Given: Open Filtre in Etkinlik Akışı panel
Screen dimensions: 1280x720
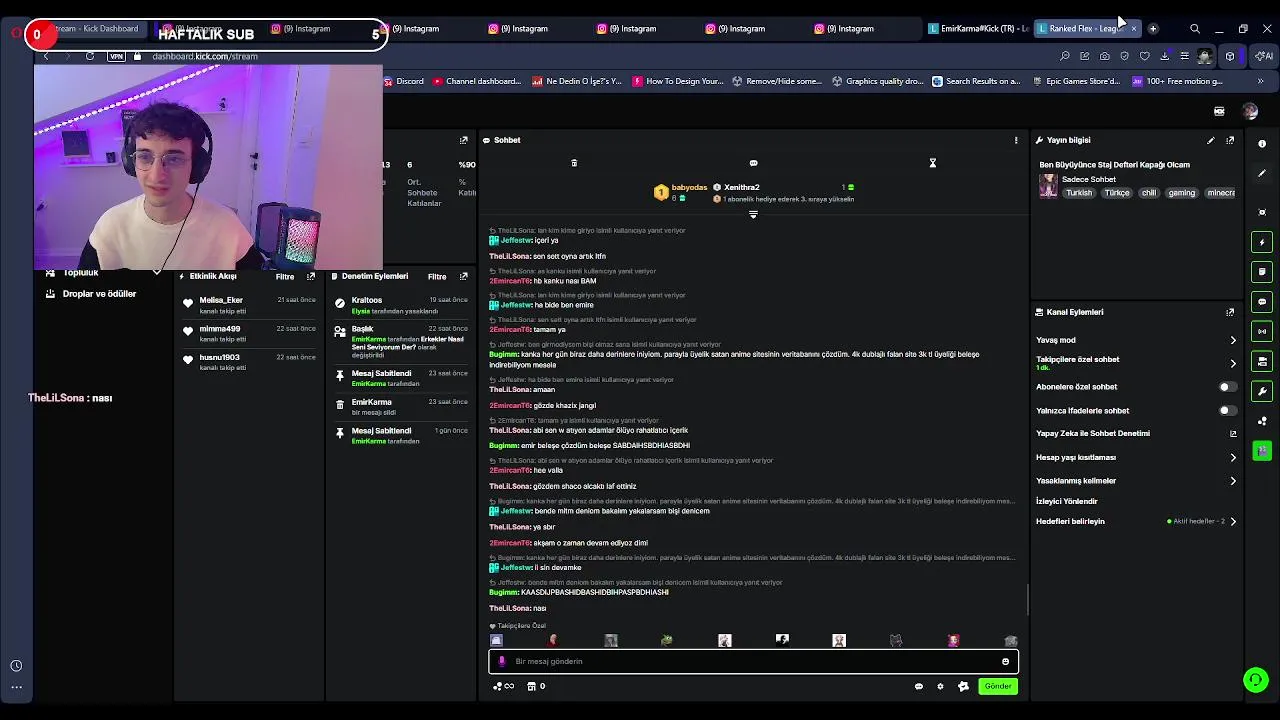Looking at the screenshot, I should 285,276.
